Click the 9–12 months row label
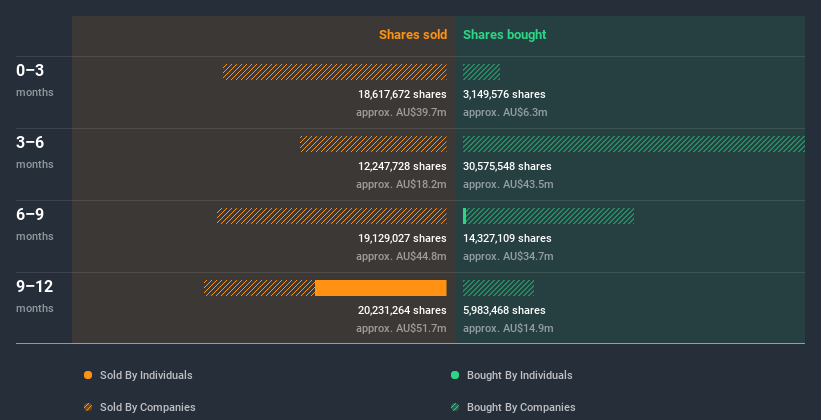The width and height of the screenshot is (821, 420). click(35, 296)
